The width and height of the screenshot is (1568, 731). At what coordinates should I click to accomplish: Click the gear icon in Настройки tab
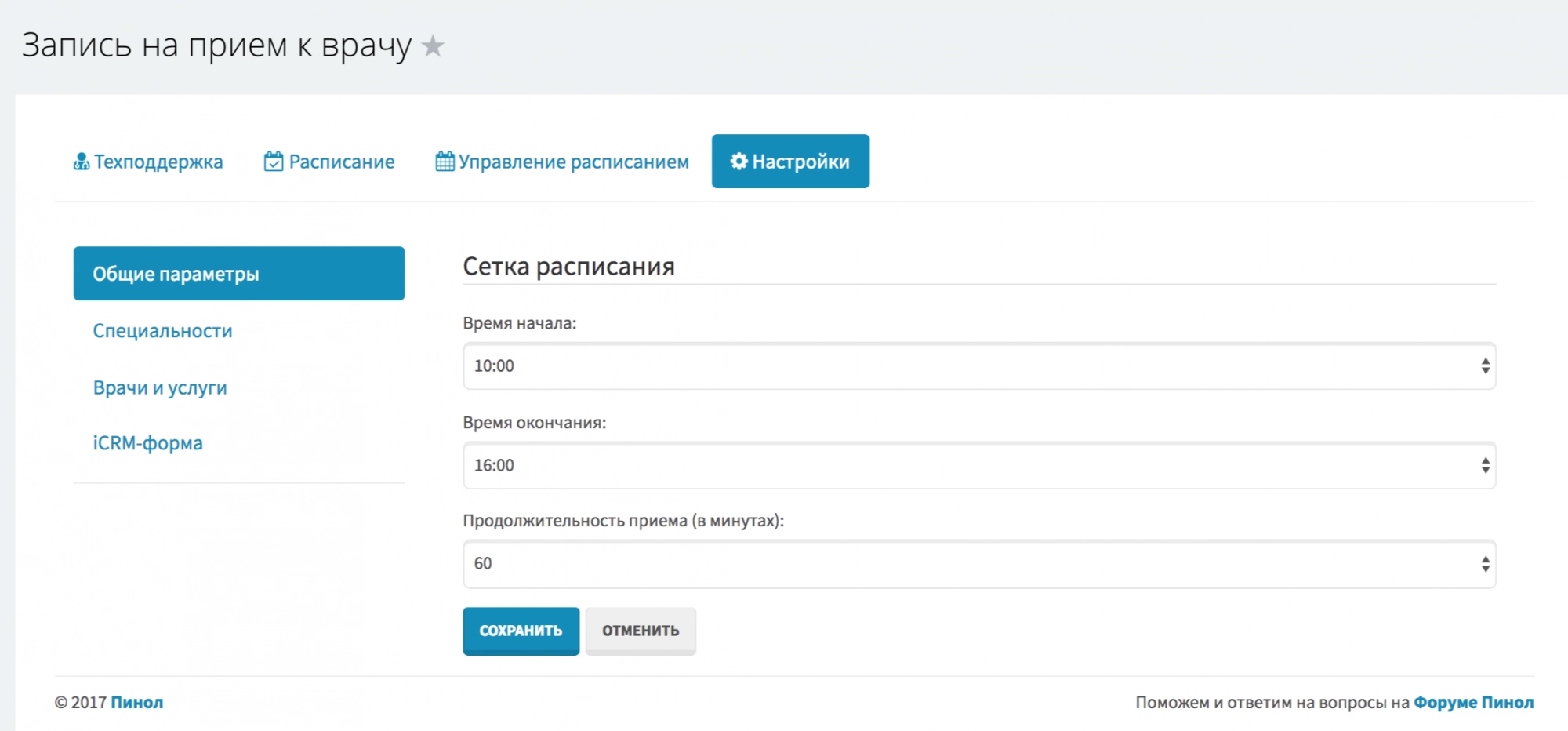coord(739,162)
